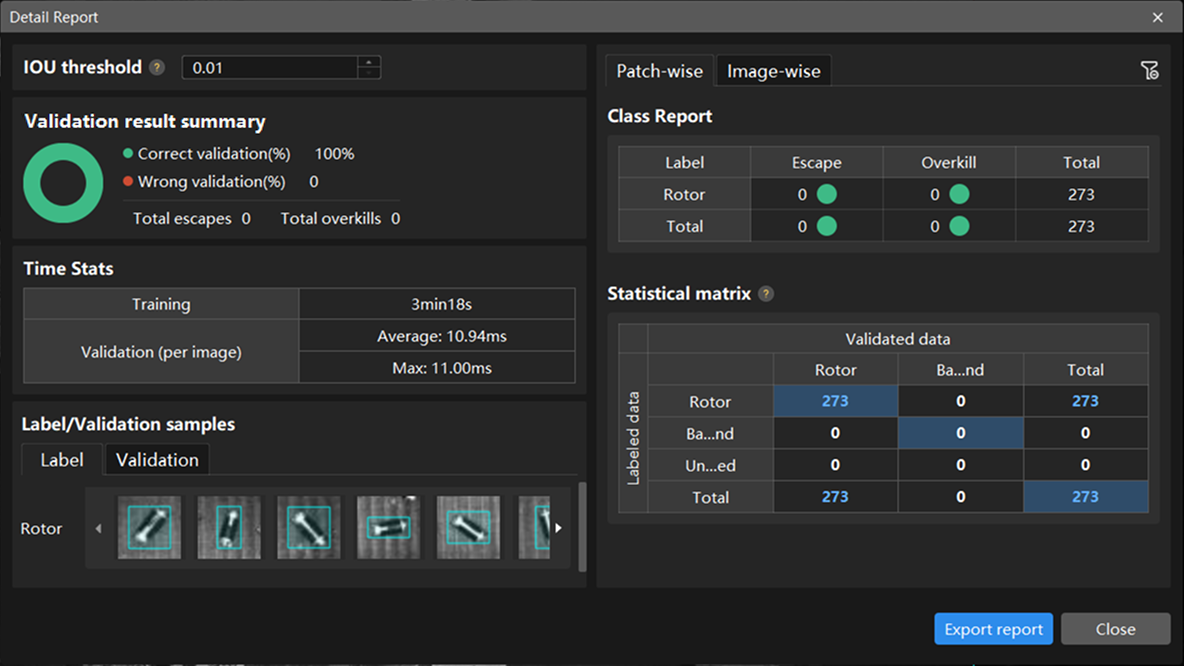1184x666 pixels.
Task: Click the Total overkills value
Action: [396, 219]
